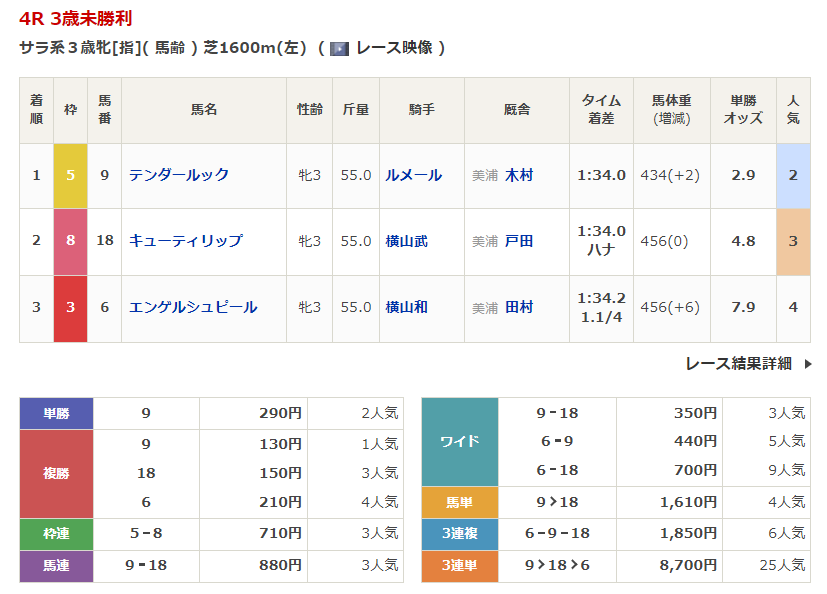This screenshot has height=594, width=827.
Task: Open horse キューティリップ's profile
Action: 185,241
